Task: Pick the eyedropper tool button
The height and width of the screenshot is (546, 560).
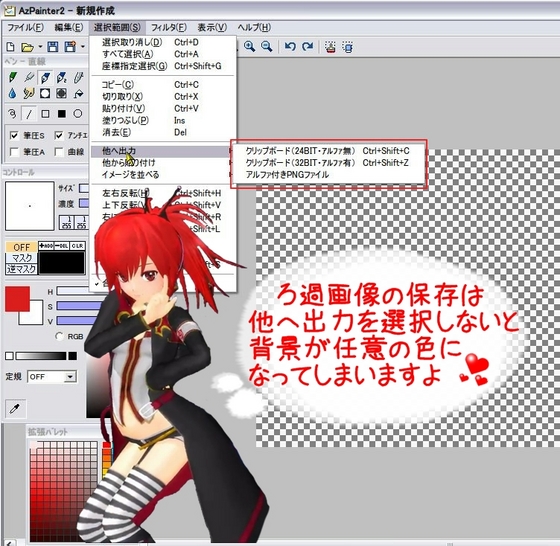Action: [x=16, y=408]
